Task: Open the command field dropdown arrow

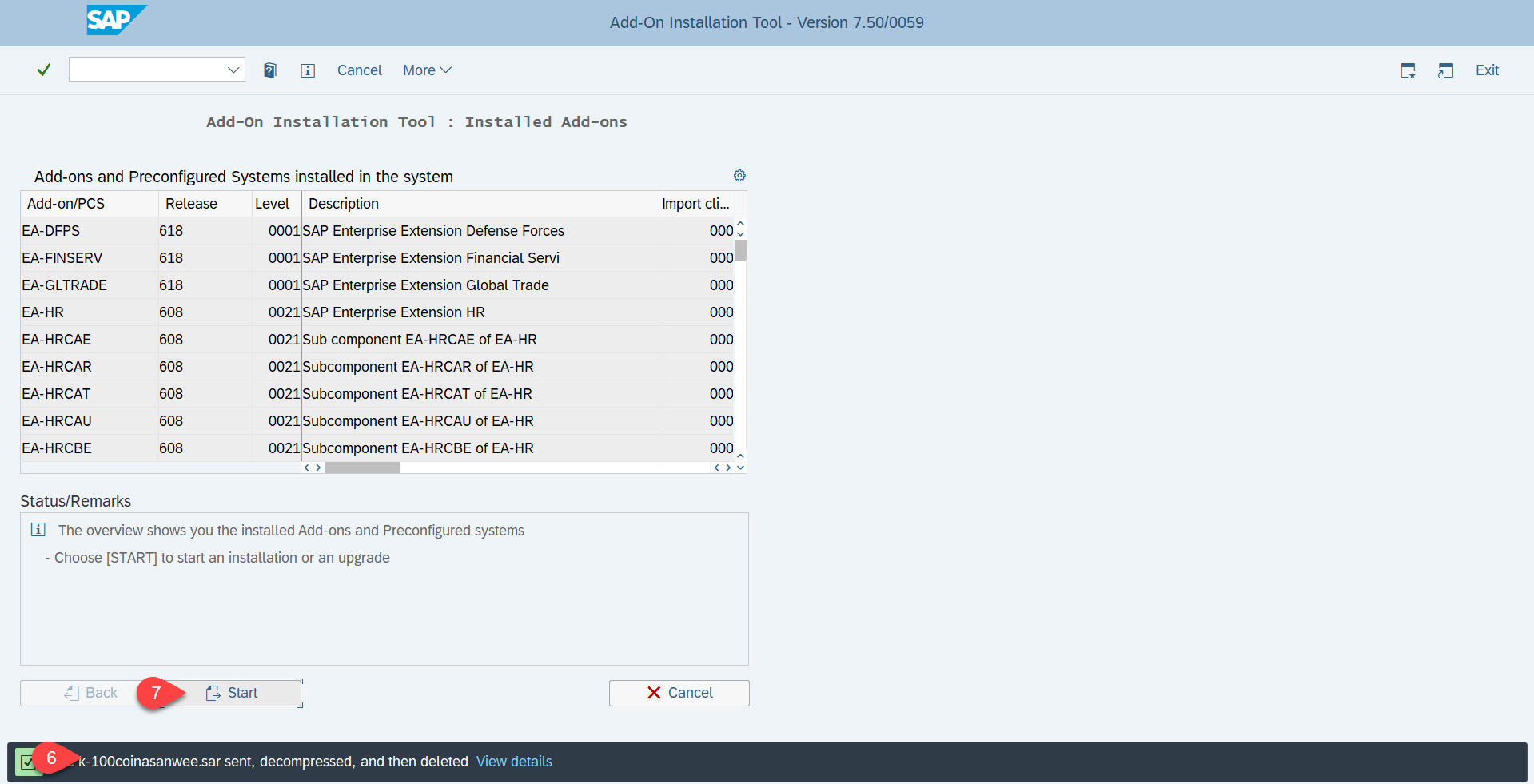Action: 233,70
